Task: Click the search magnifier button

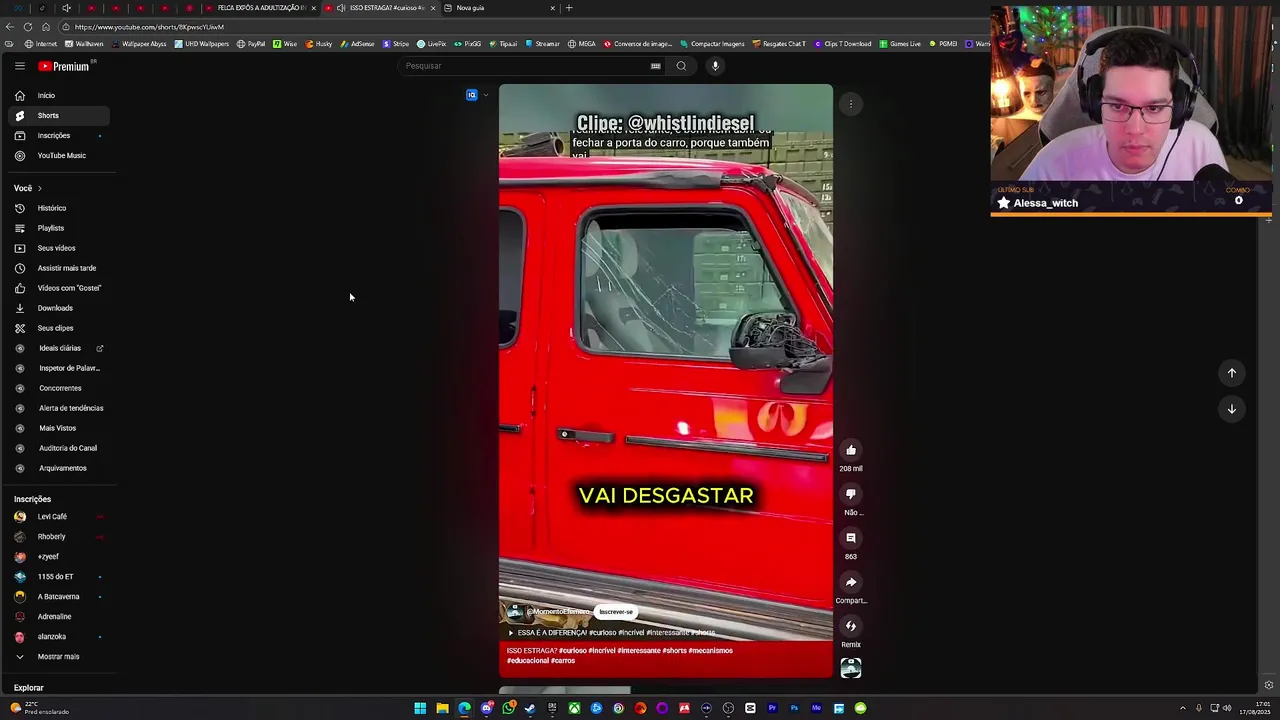Action: (681, 66)
